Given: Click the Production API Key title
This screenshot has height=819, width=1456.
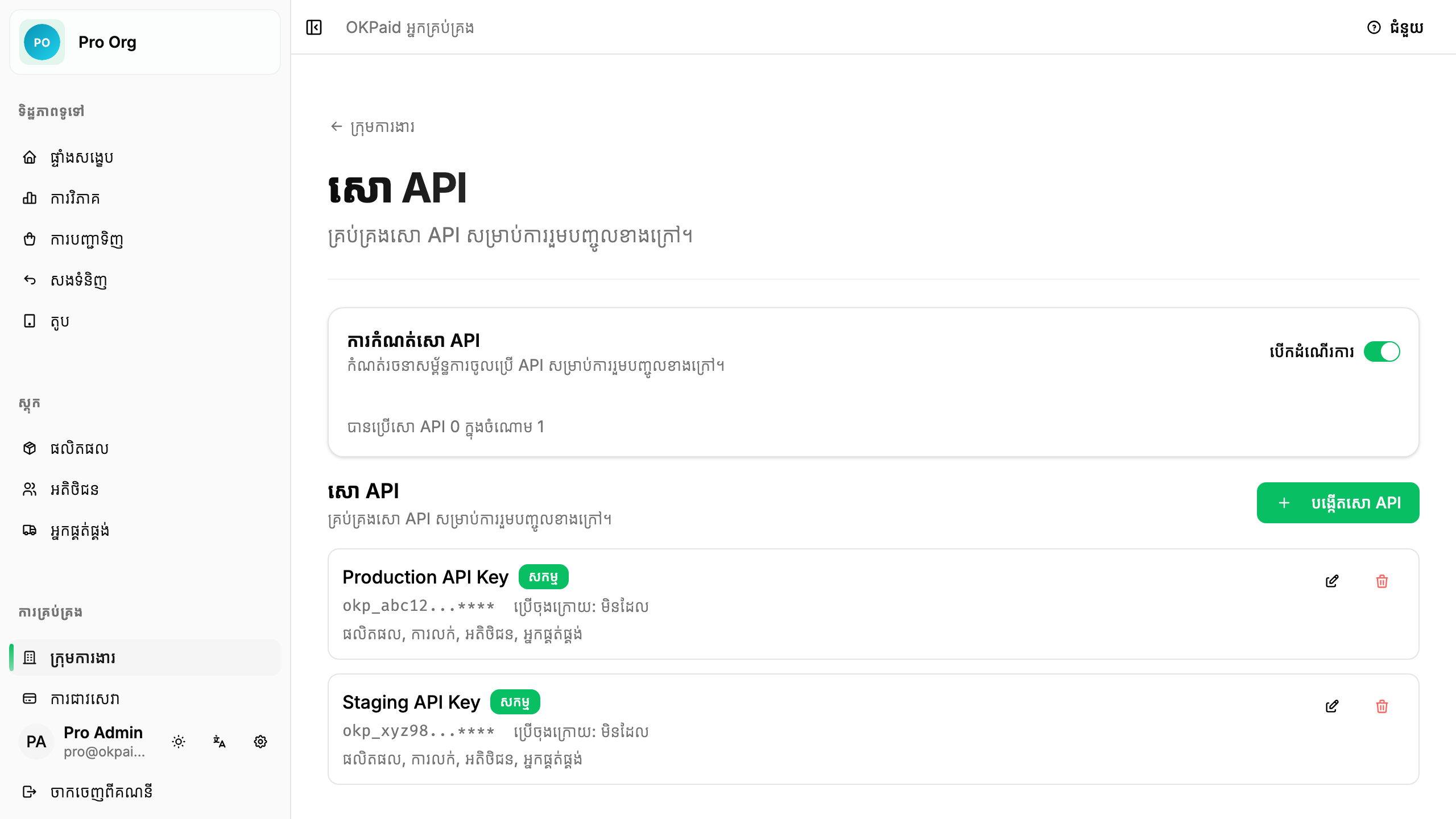Looking at the screenshot, I should click(425, 577).
